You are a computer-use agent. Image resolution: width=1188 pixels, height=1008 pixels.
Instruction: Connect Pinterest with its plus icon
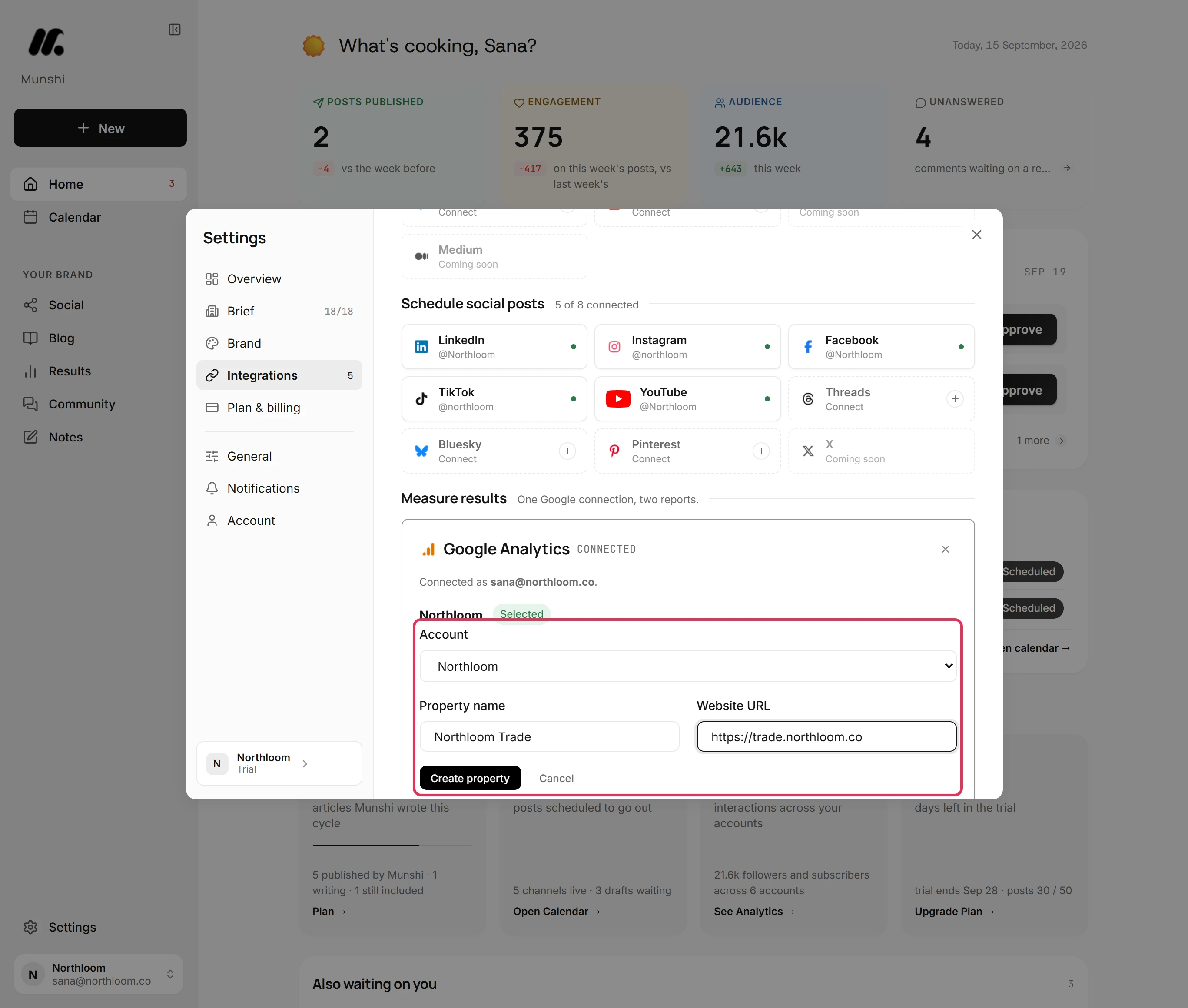point(761,451)
